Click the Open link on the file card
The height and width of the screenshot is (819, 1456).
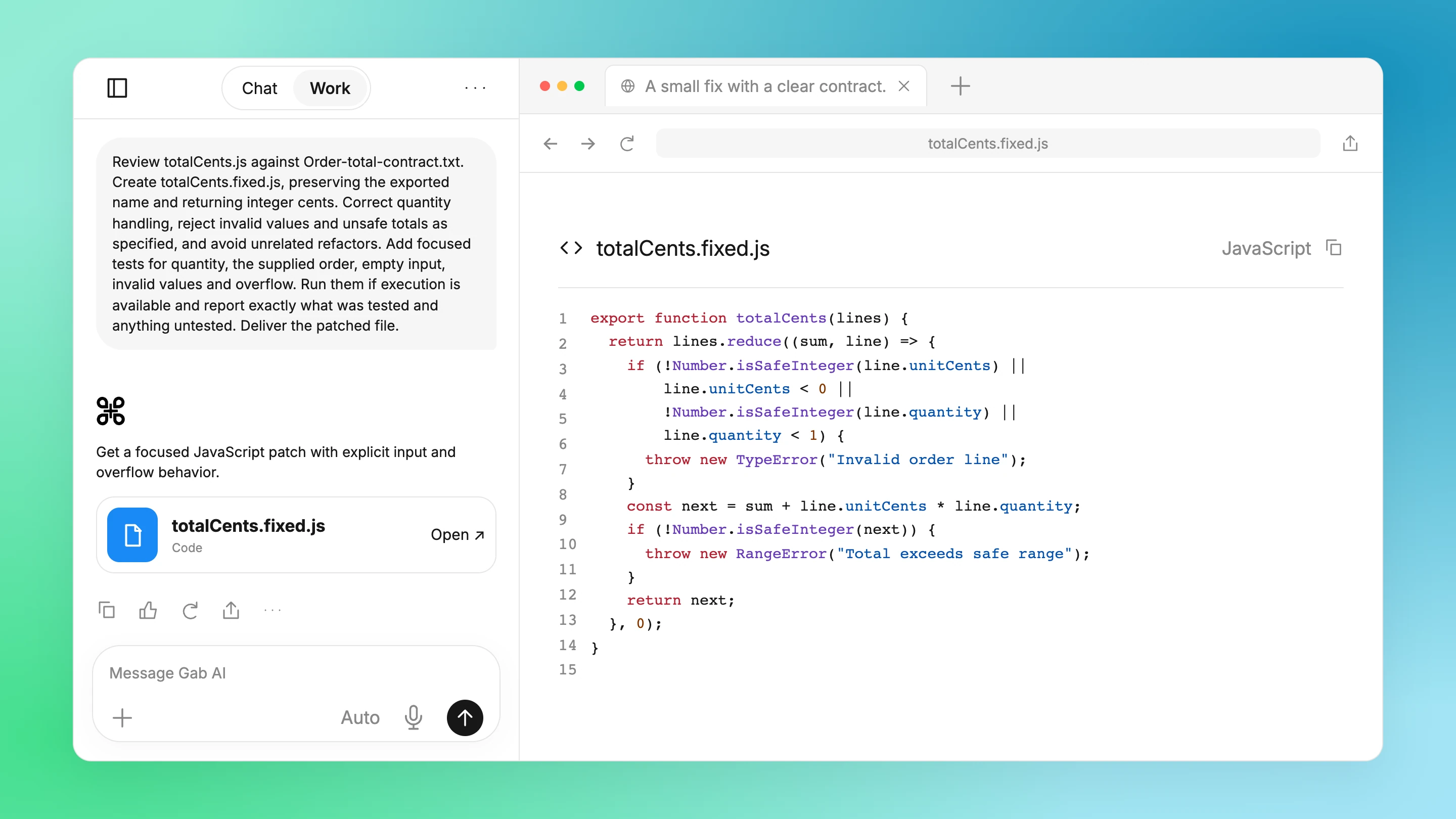(x=457, y=535)
